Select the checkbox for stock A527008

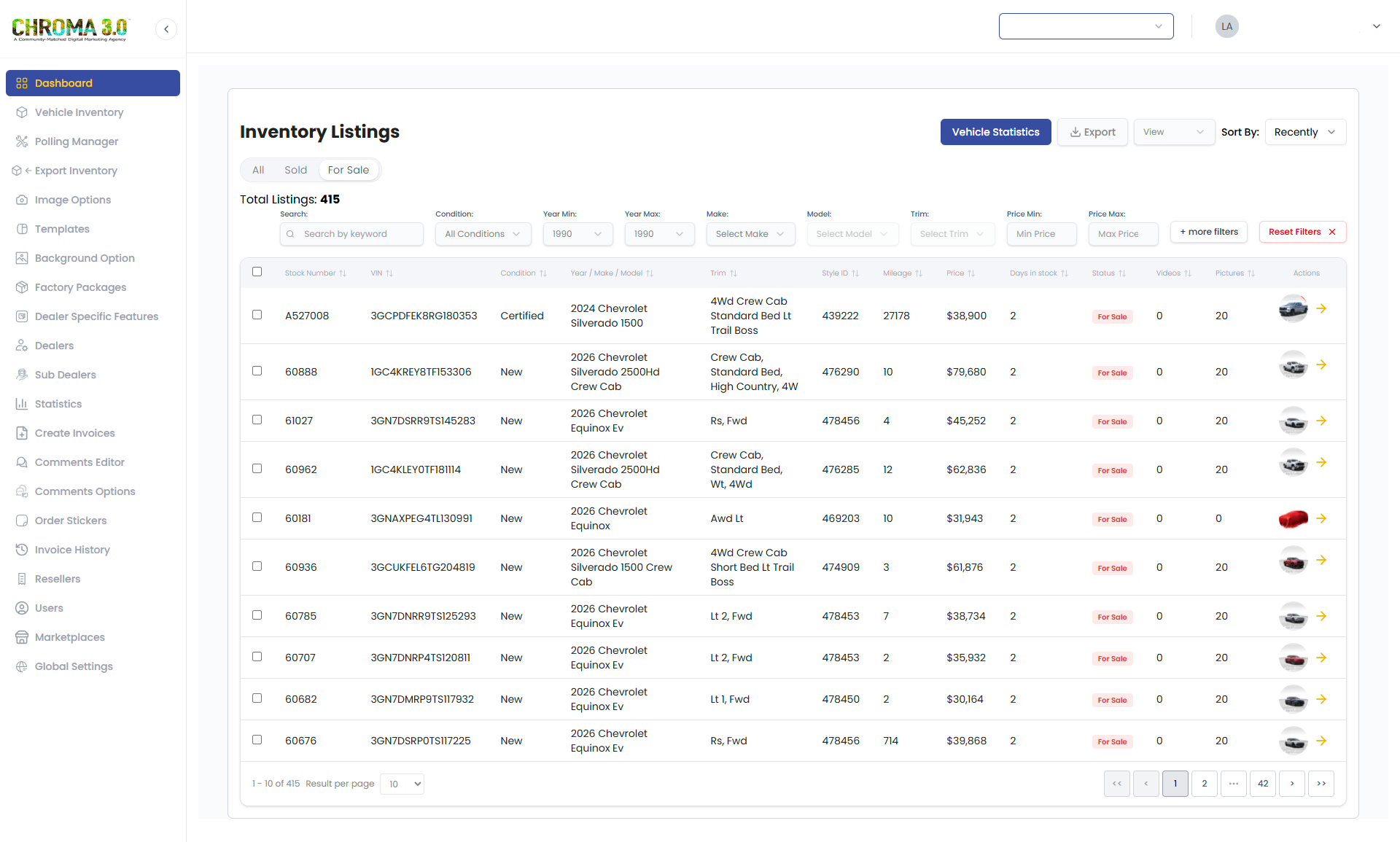coord(257,315)
